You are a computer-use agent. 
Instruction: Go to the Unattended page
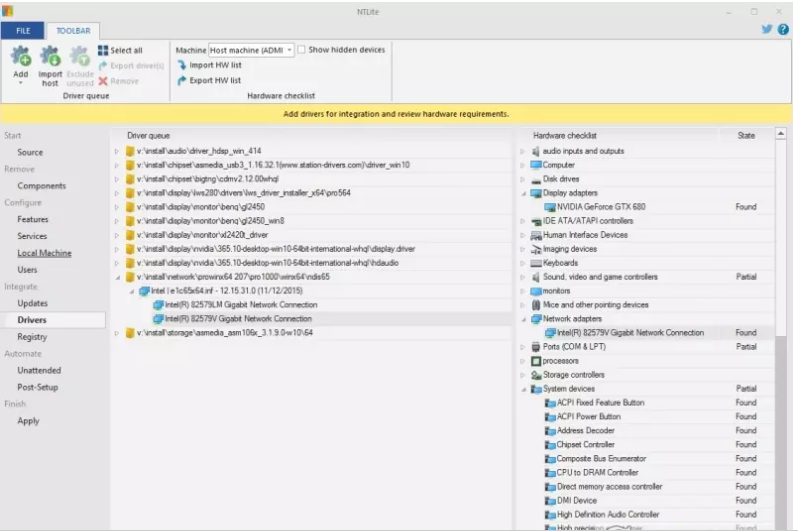[x=39, y=371]
